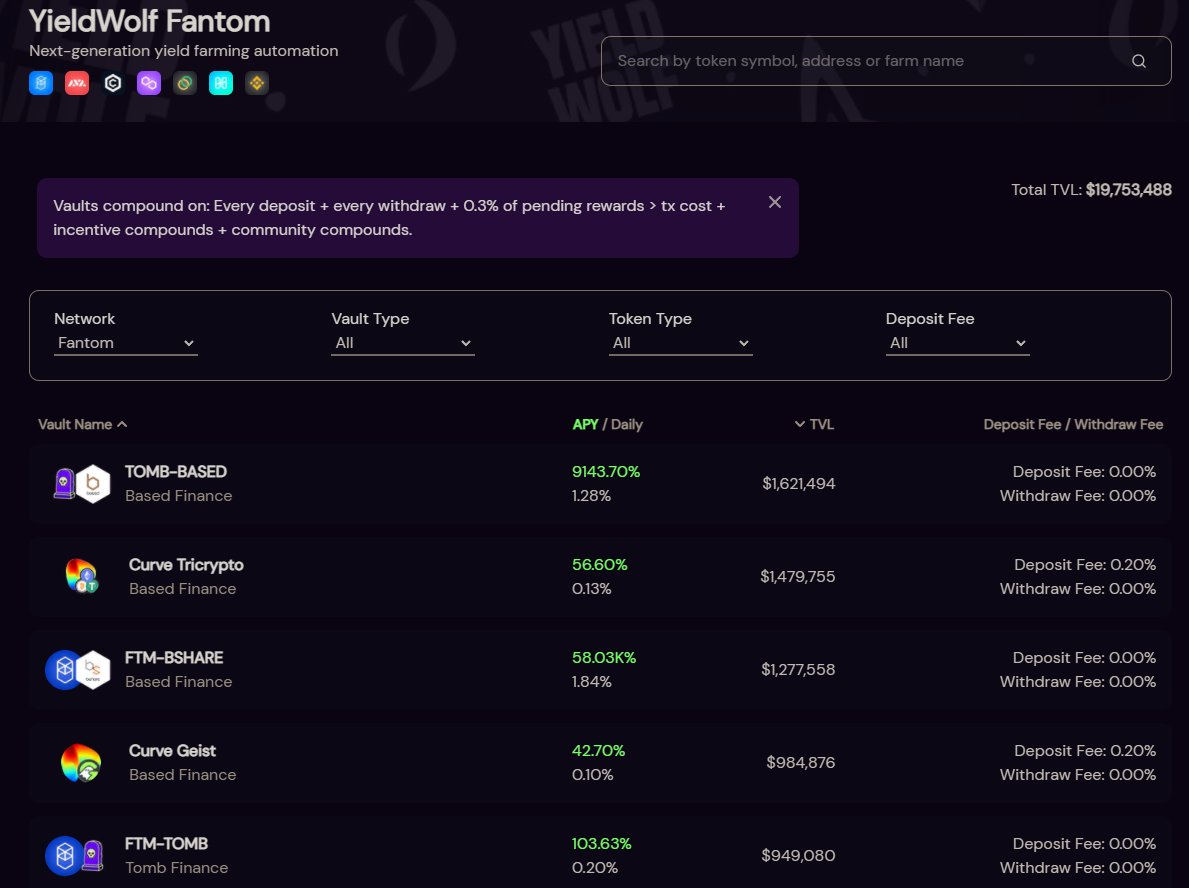Click the $984,876 TVL value
This screenshot has height=888, width=1189.
point(801,762)
